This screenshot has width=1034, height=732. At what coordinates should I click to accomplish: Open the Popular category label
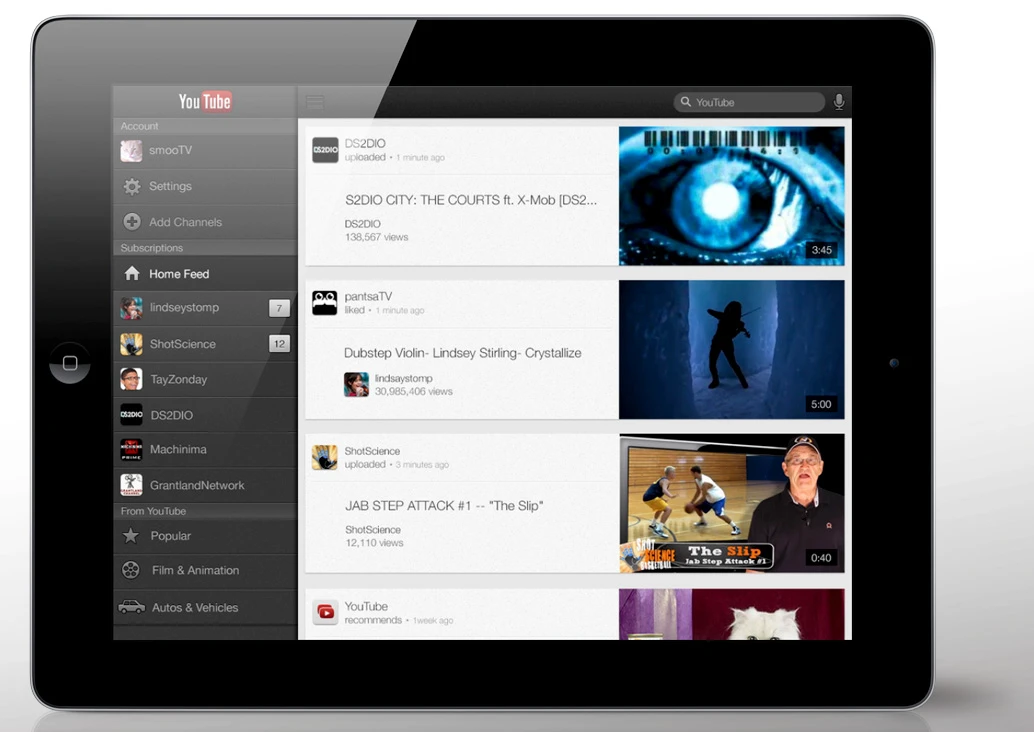(x=170, y=536)
